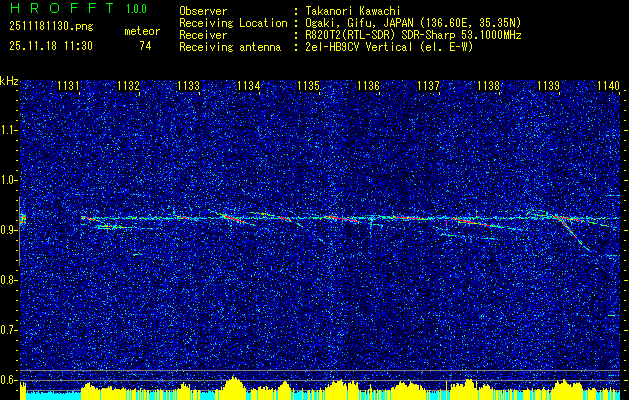
Task: Click the 1131 time marker
Action: pyautogui.click(x=69, y=87)
